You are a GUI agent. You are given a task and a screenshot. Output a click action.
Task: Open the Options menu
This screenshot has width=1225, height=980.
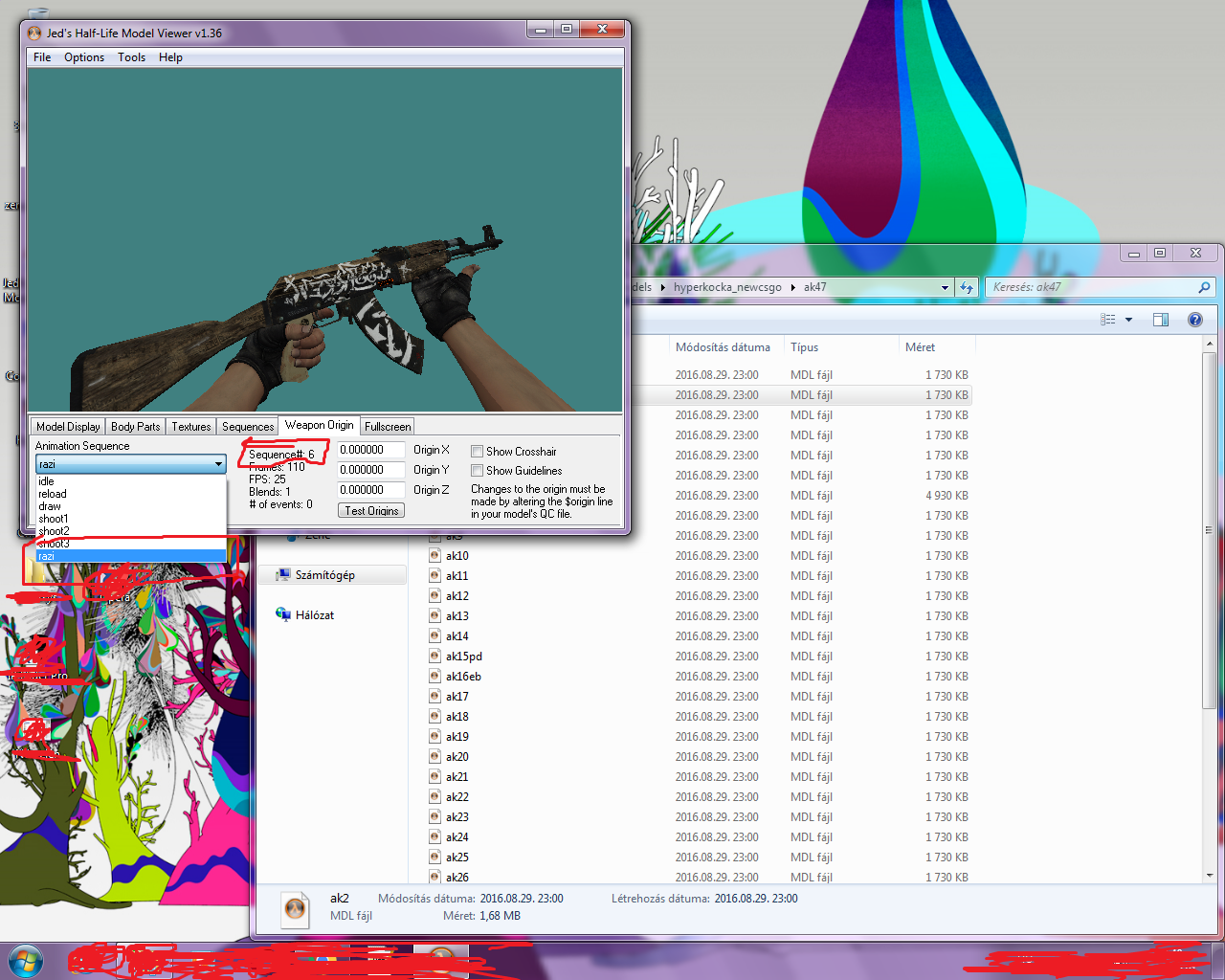pyautogui.click(x=84, y=57)
